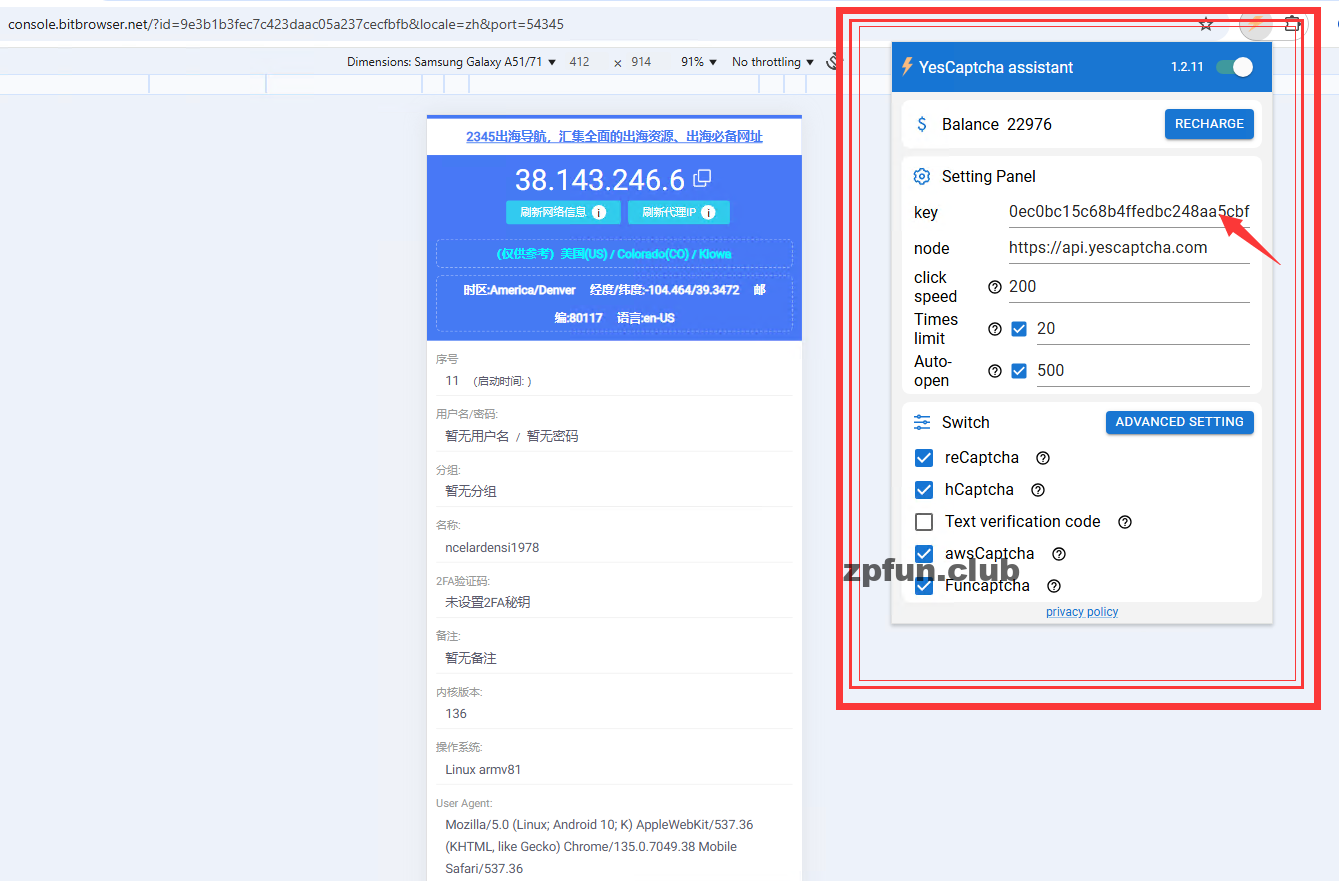Click the help icon next to reCaptcha
The height and width of the screenshot is (881, 1339).
pyautogui.click(x=1043, y=458)
